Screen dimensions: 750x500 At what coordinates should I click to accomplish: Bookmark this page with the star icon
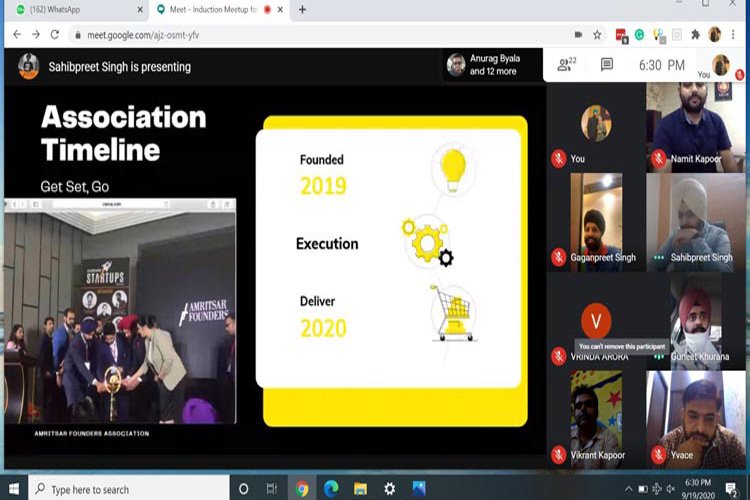597,34
